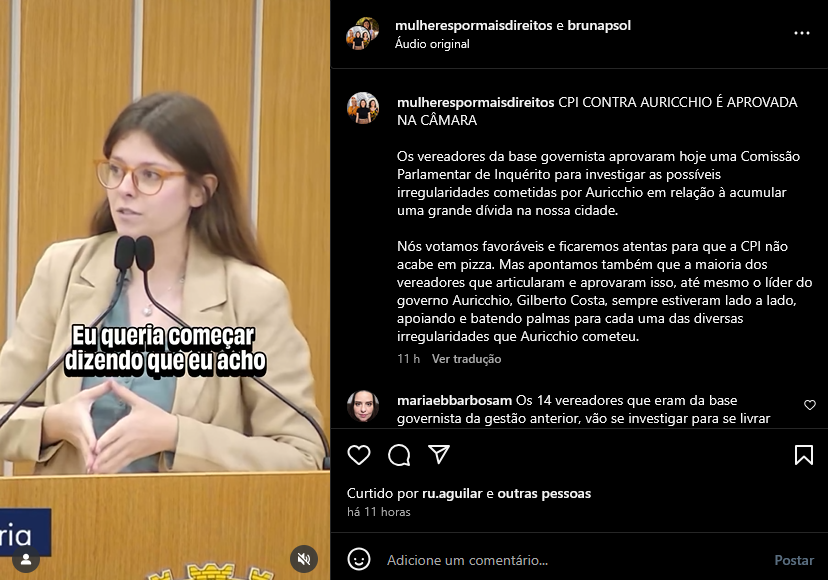Image resolution: width=828 pixels, height=580 pixels.
Task: Save post with bookmark icon
Action: tap(804, 455)
